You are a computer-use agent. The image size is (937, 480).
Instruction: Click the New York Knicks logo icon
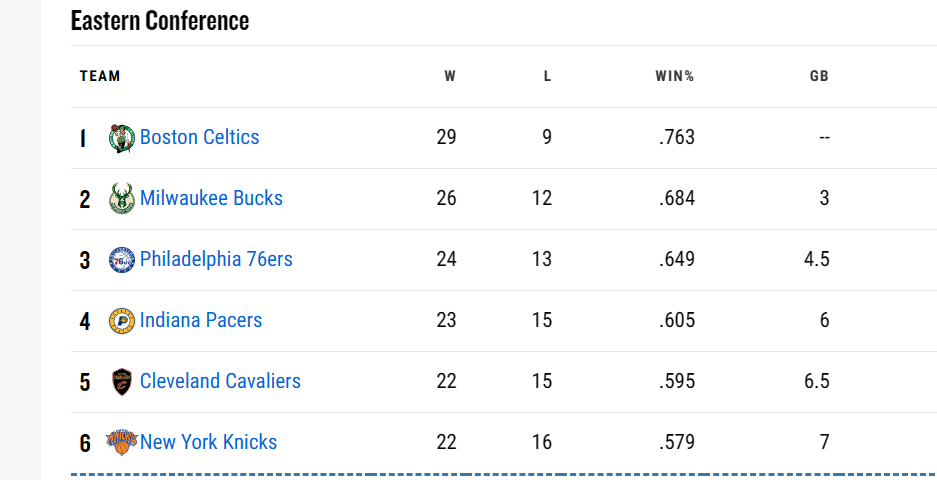click(122, 442)
